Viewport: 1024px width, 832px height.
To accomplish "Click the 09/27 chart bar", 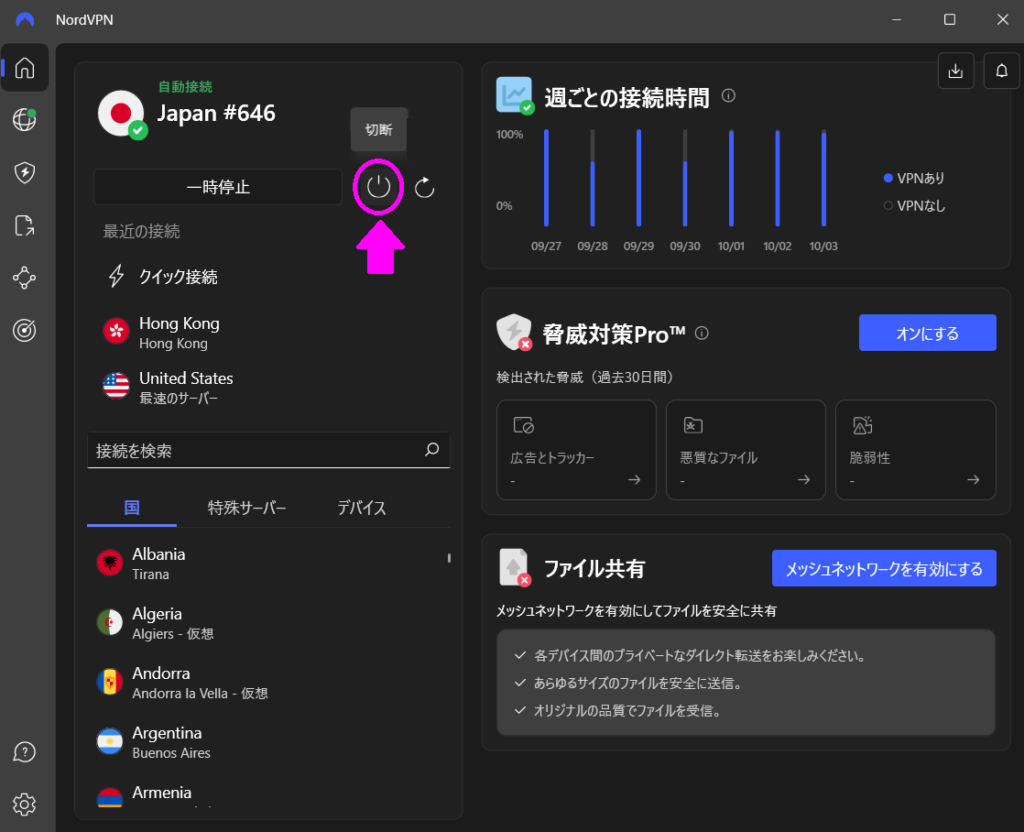I will click(547, 178).
